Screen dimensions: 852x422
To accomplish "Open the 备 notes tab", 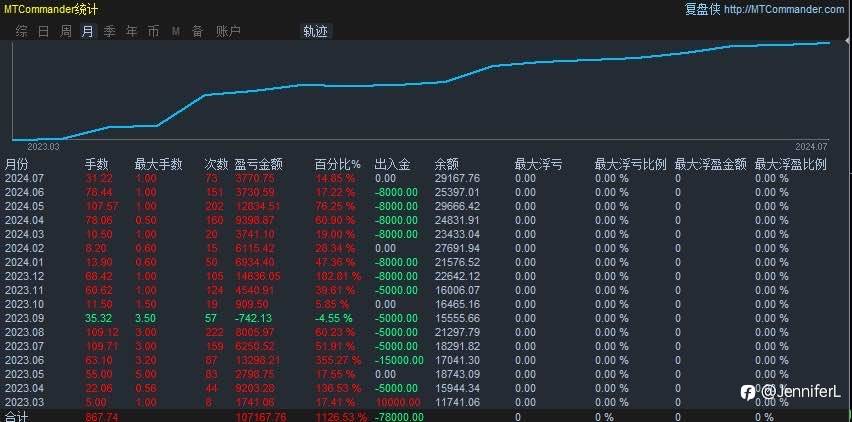I will tap(197, 32).
